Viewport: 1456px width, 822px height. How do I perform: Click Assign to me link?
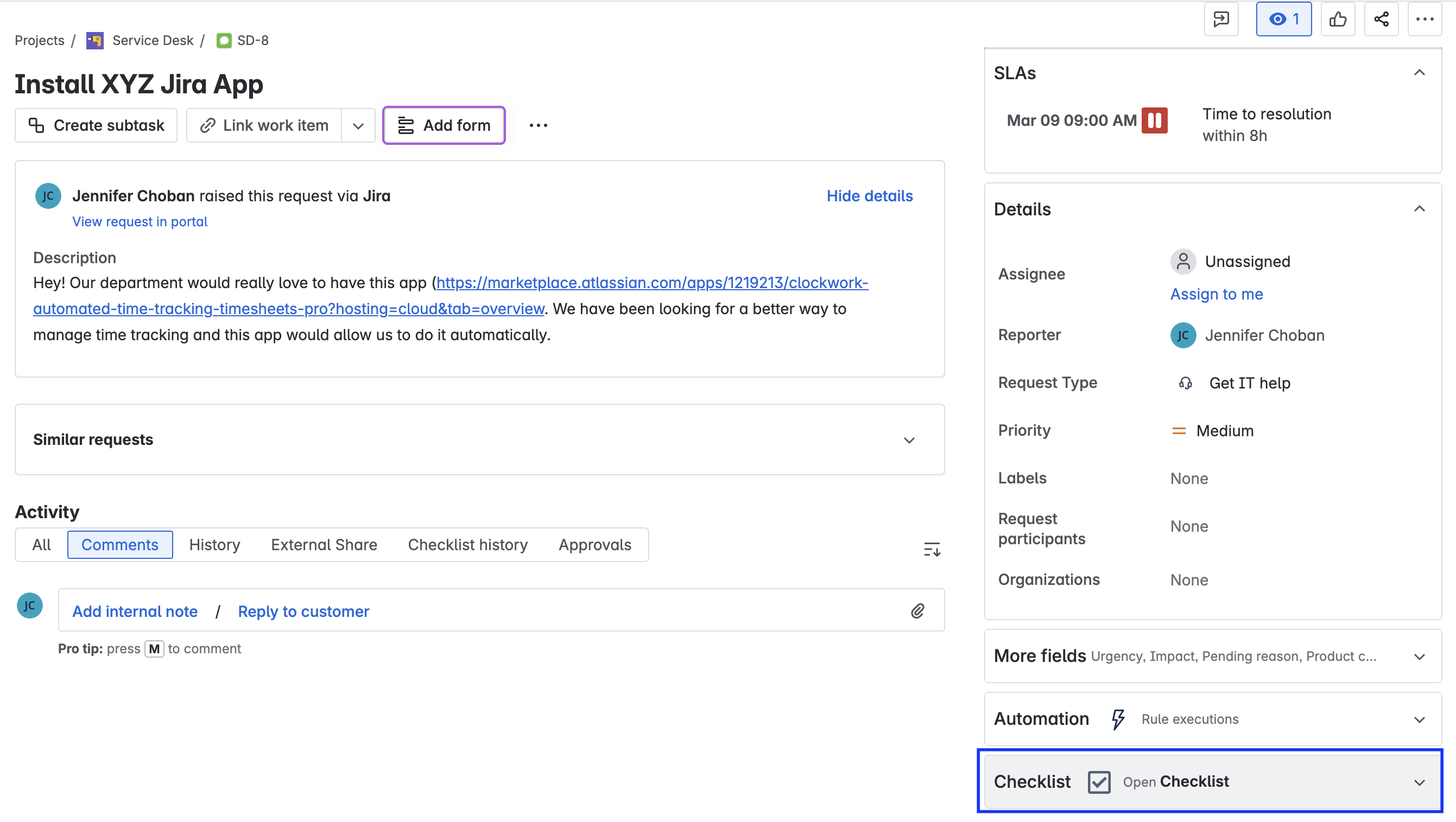click(1217, 294)
